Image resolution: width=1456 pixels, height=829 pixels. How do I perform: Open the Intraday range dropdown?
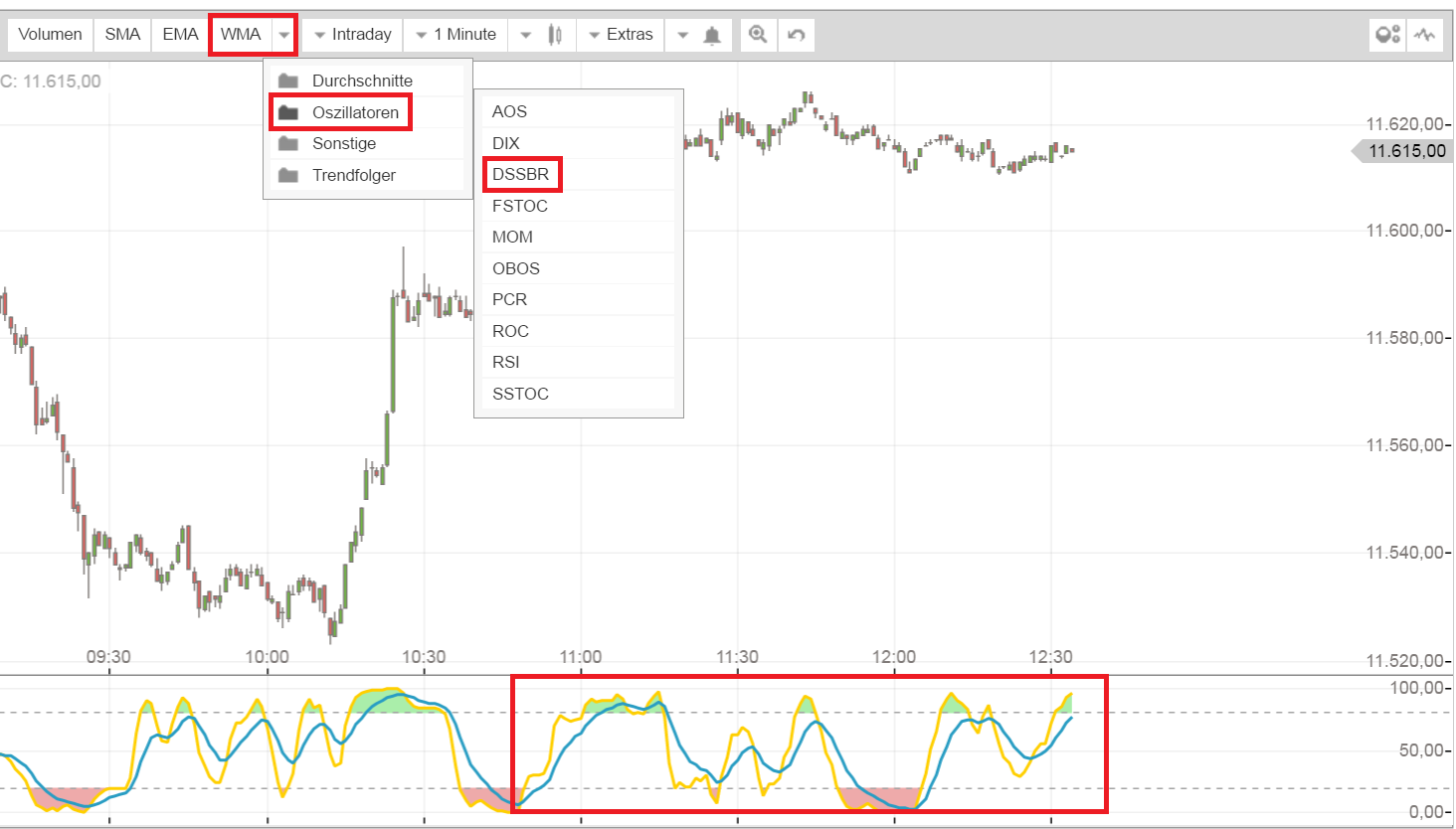351,34
